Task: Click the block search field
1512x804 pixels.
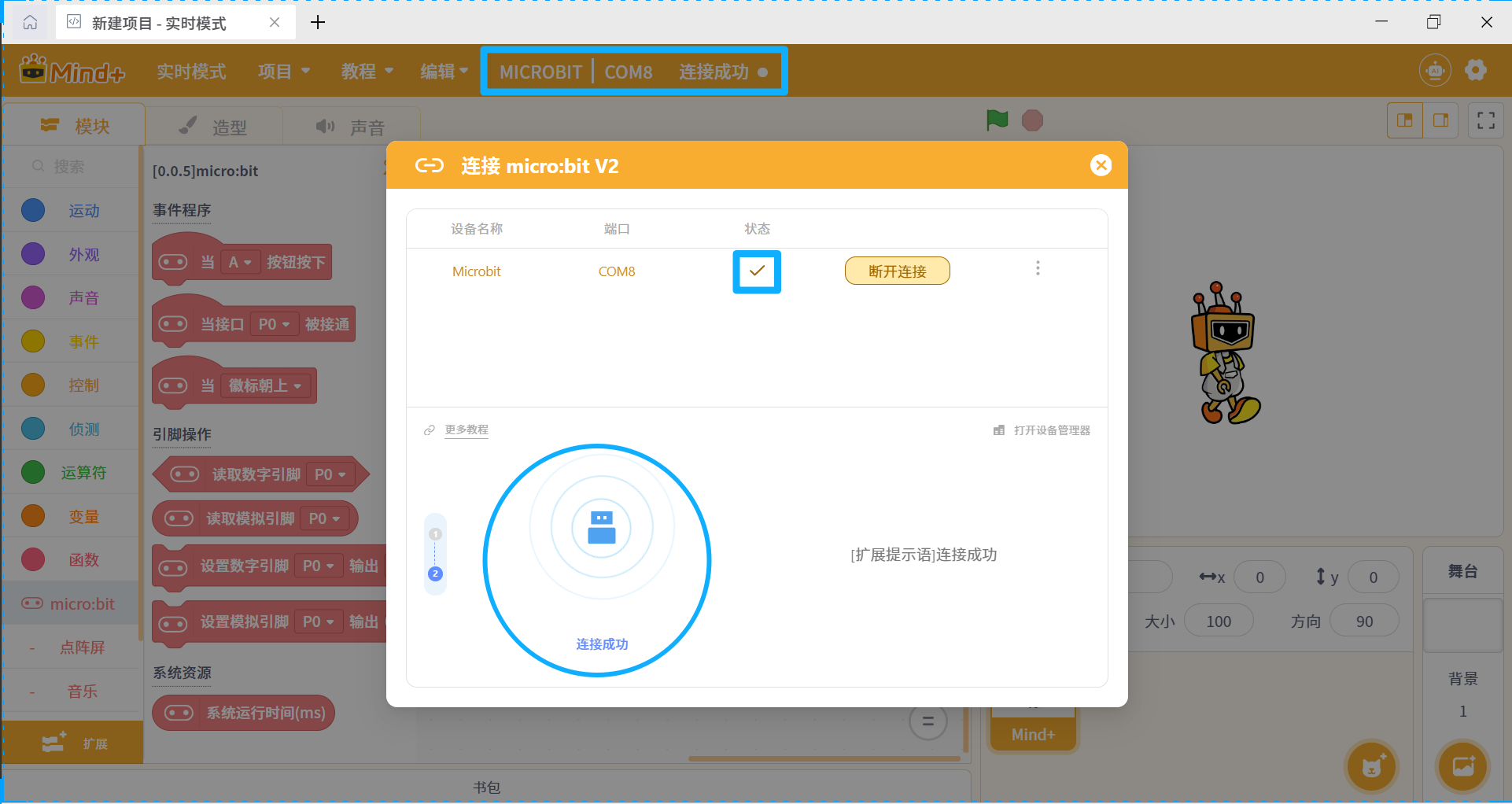Action: [x=72, y=166]
